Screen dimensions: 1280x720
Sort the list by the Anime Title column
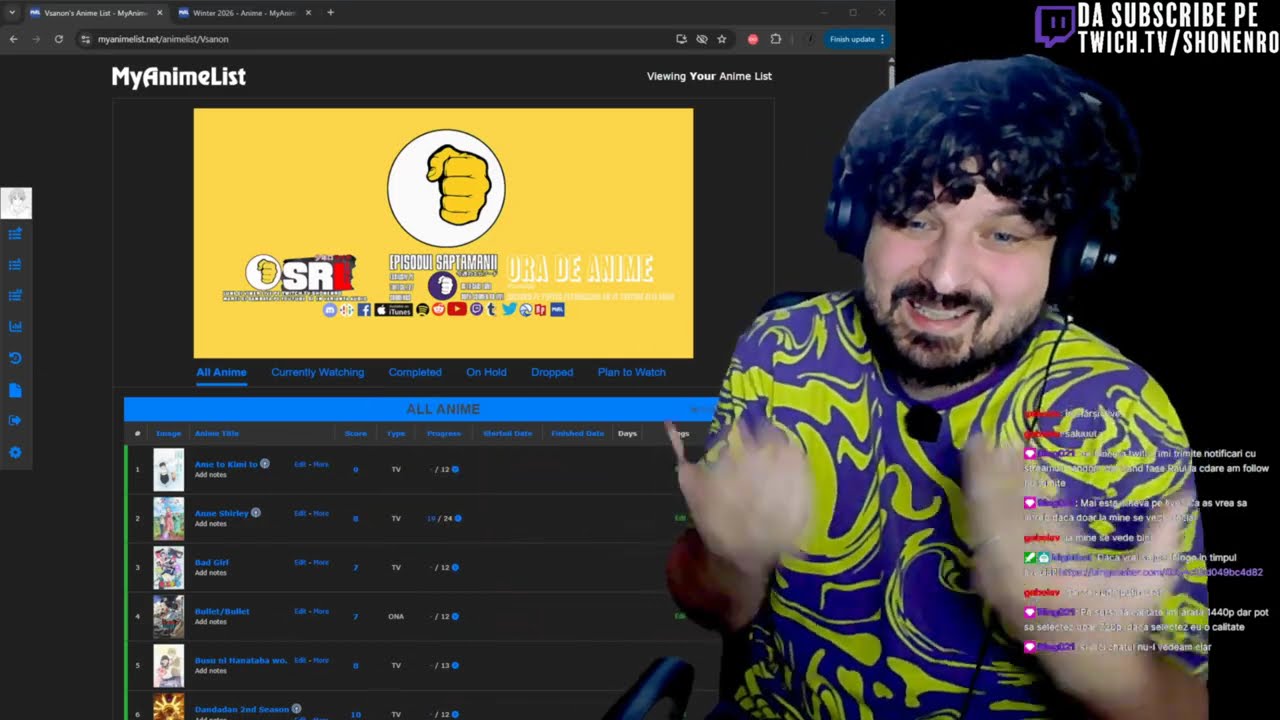point(217,433)
